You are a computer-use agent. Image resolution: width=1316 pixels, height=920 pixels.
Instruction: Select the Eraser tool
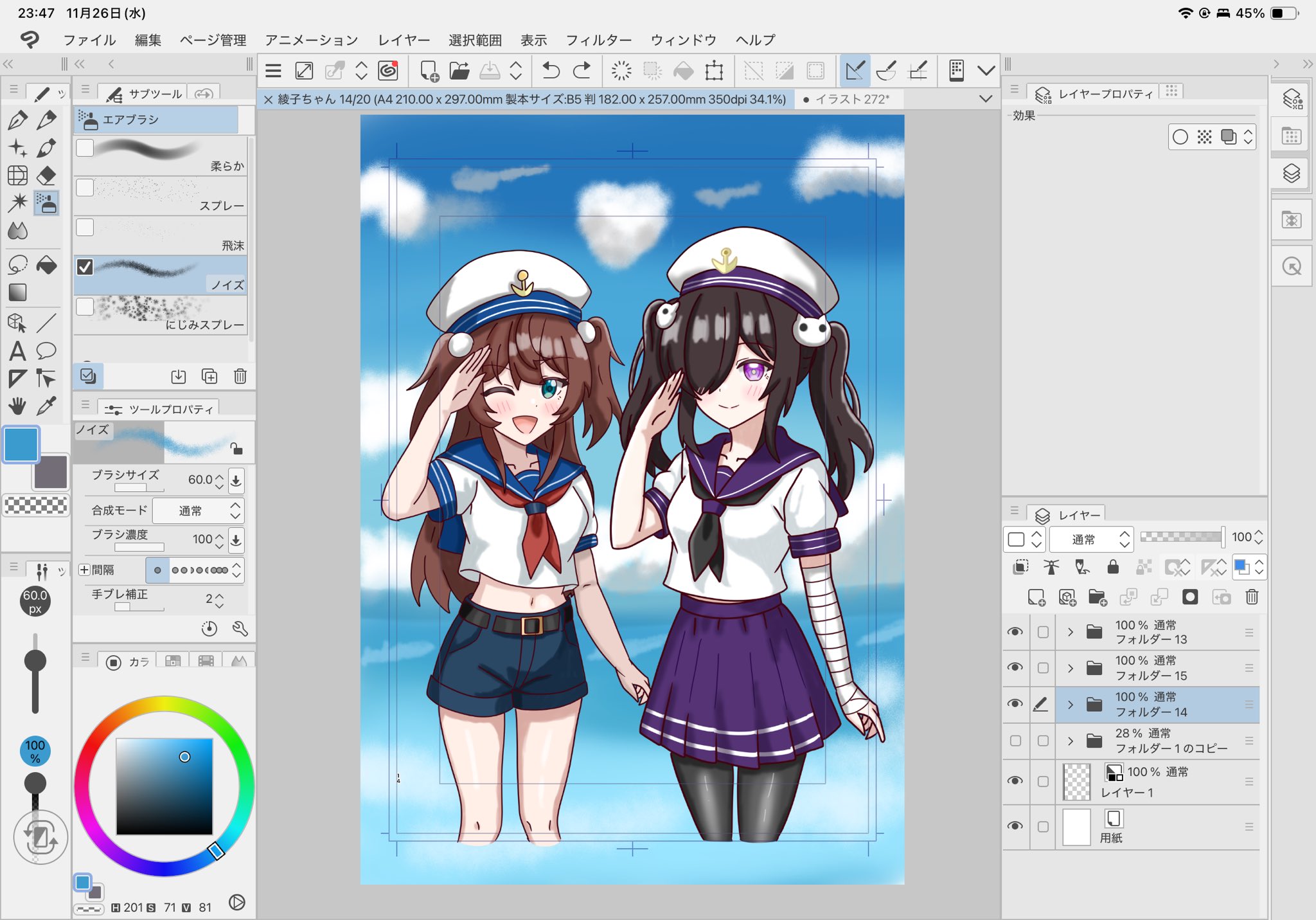click(x=46, y=176)
